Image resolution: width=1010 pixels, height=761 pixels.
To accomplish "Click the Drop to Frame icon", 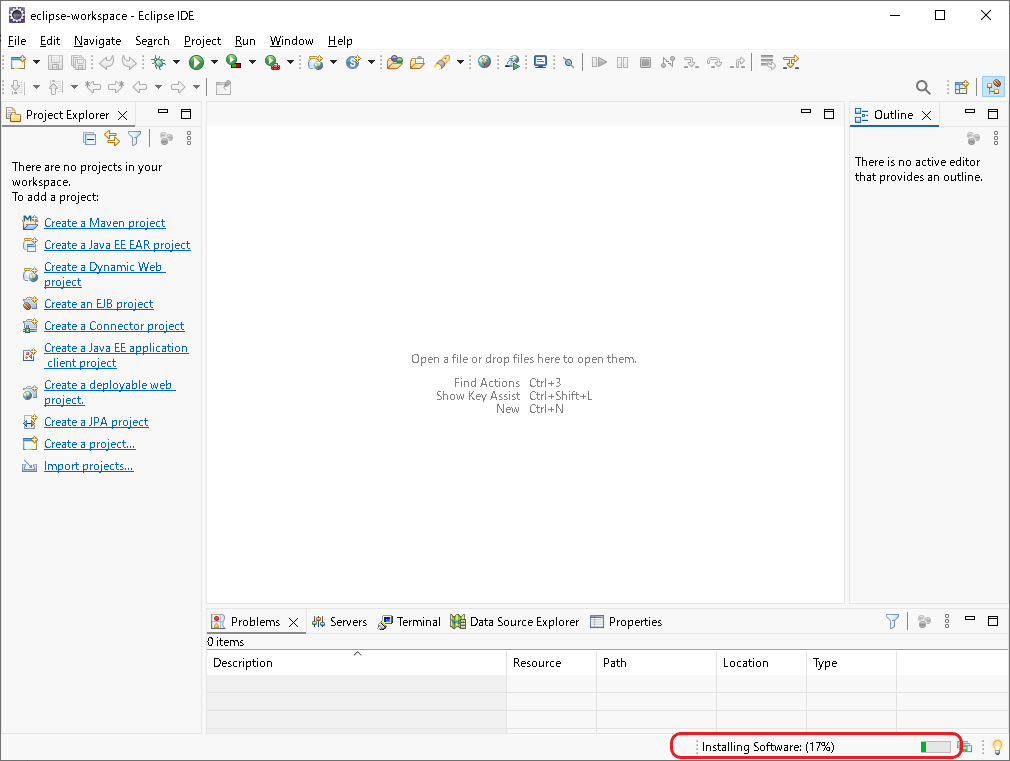I will [767, 63].
